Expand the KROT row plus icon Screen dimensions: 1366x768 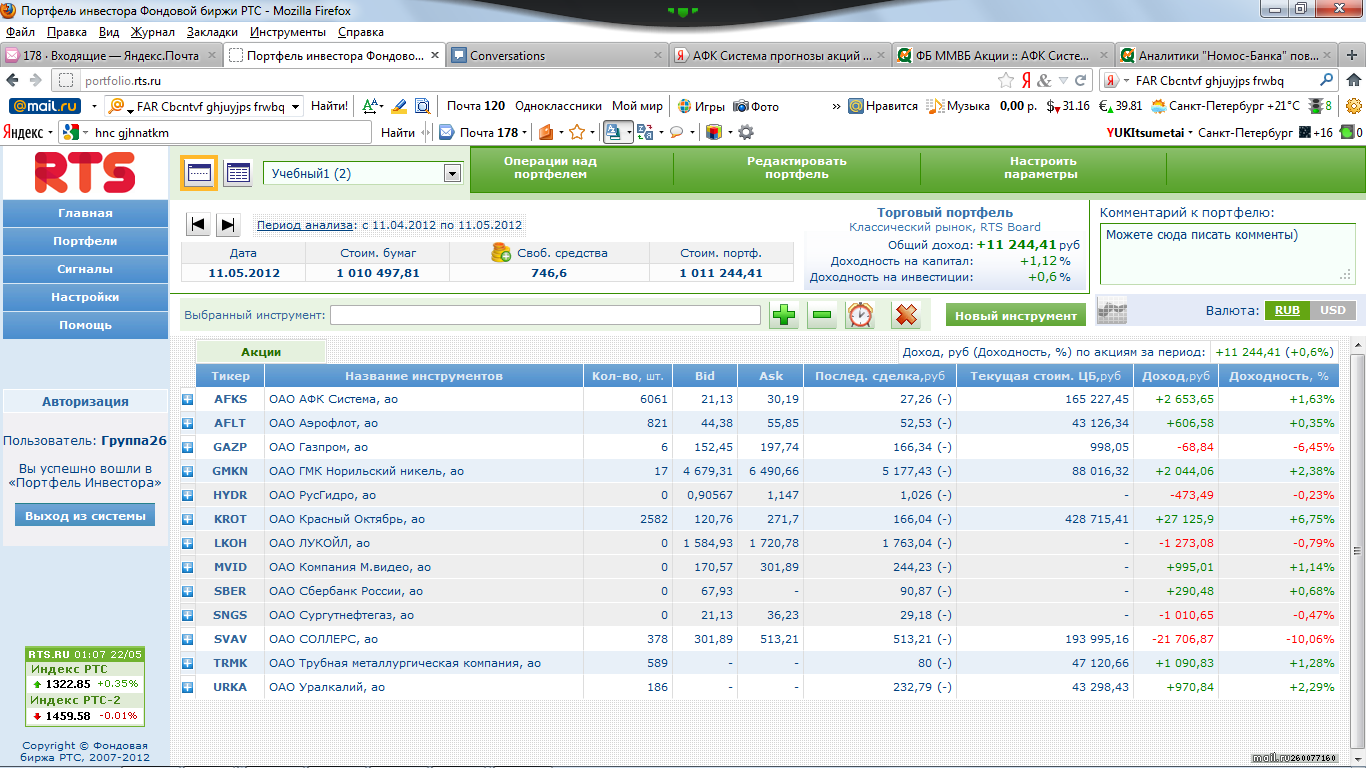coord(187,519)
